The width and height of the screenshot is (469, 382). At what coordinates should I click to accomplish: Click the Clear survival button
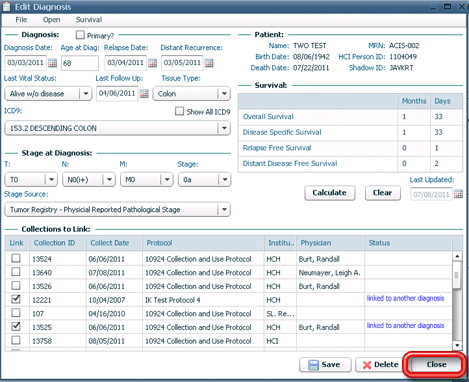382,193
